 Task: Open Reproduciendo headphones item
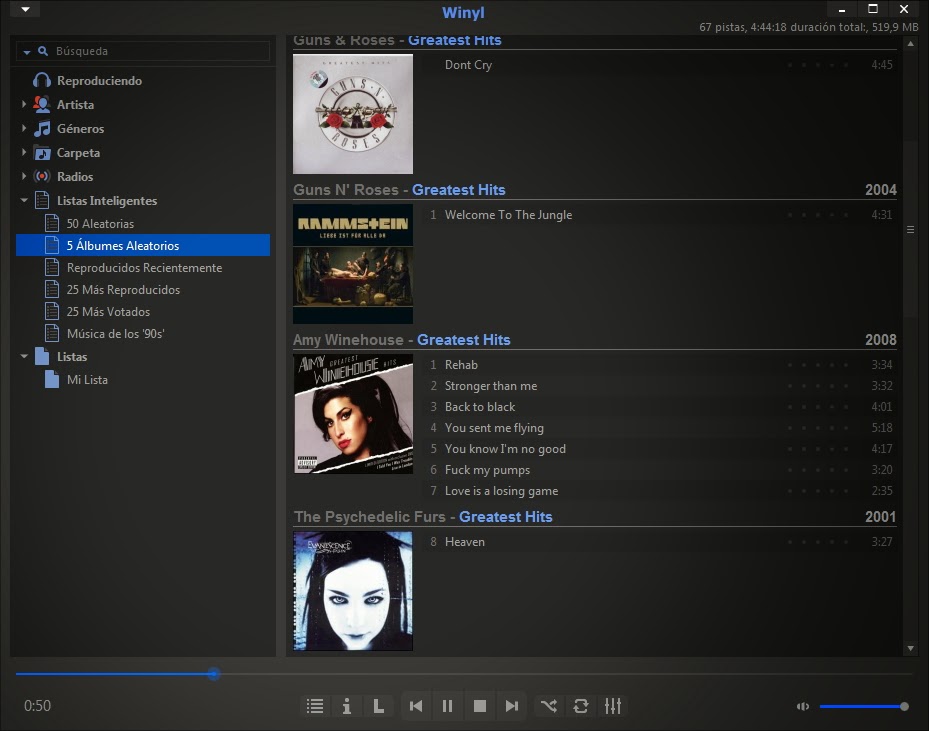coord(88,81)
